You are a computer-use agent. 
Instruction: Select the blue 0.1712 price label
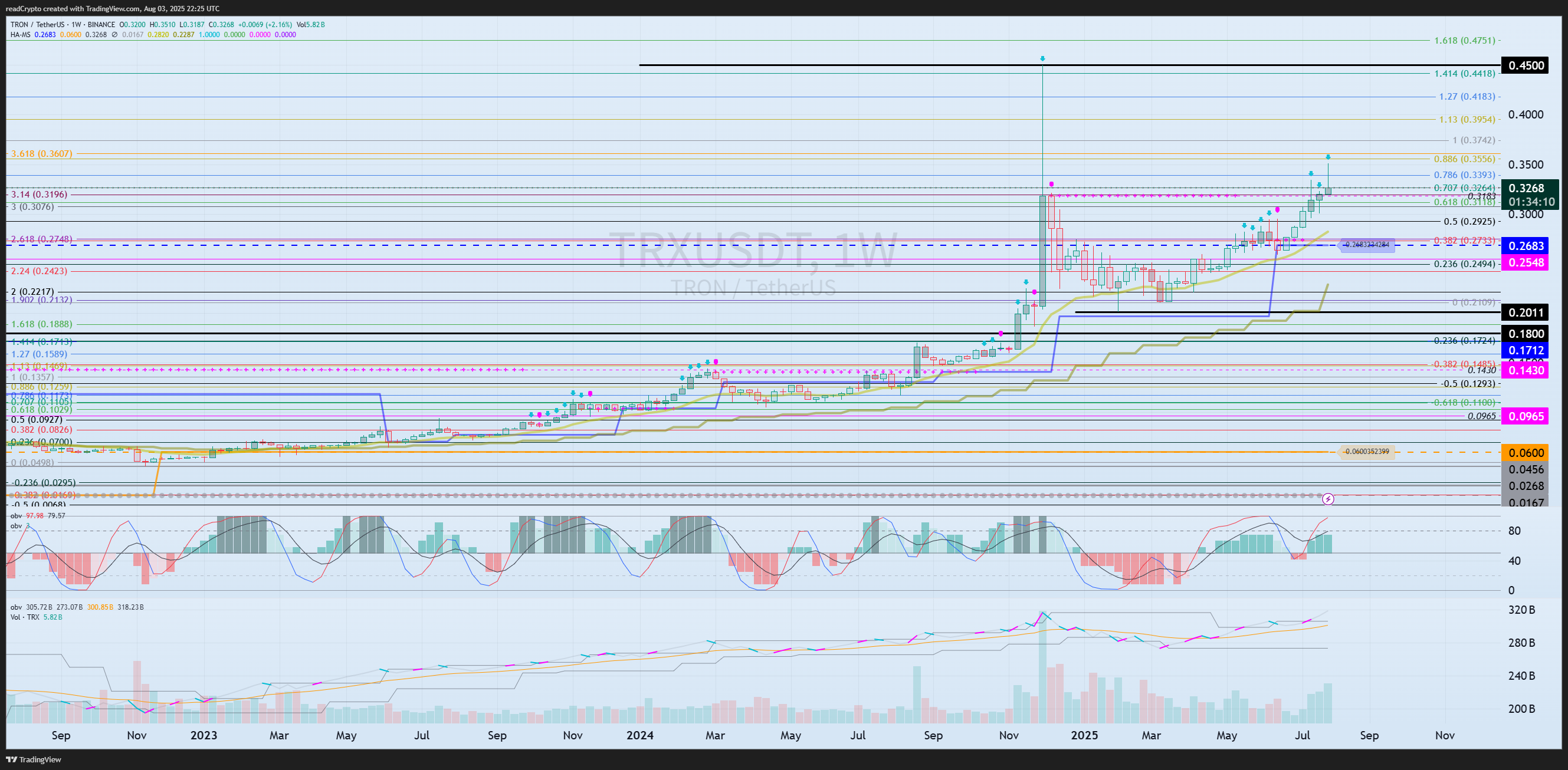click(x=1526, y=350)
